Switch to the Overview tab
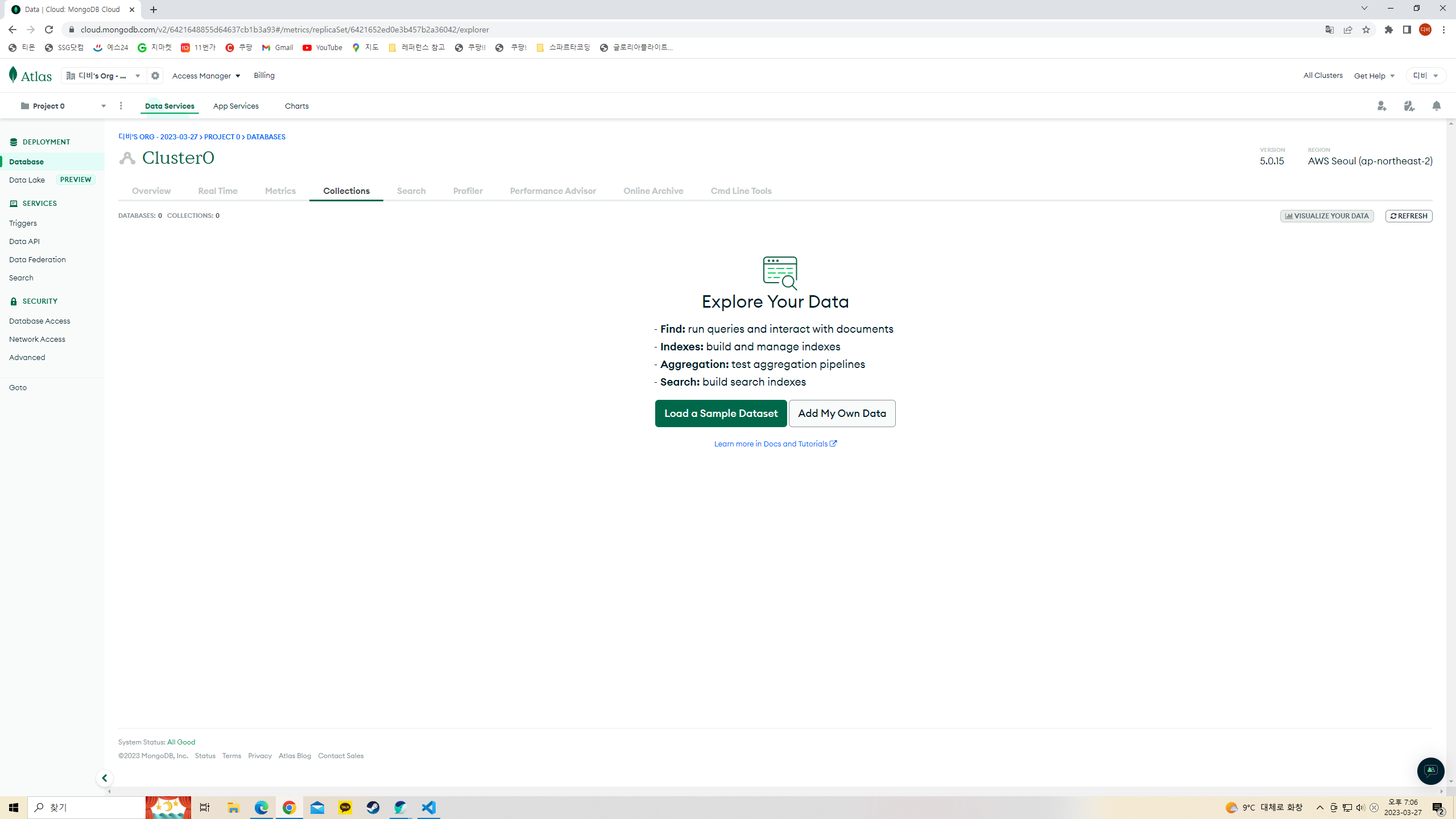The height and width of the screenshot is (819, 1456). click(151, 191)
